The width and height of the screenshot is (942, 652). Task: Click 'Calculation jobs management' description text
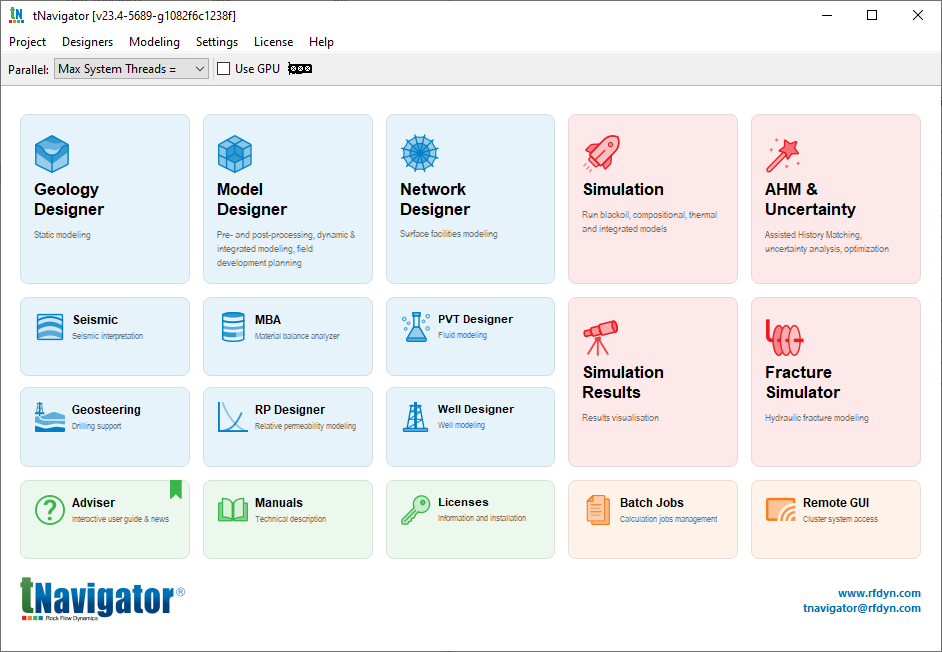coord(669,519)
